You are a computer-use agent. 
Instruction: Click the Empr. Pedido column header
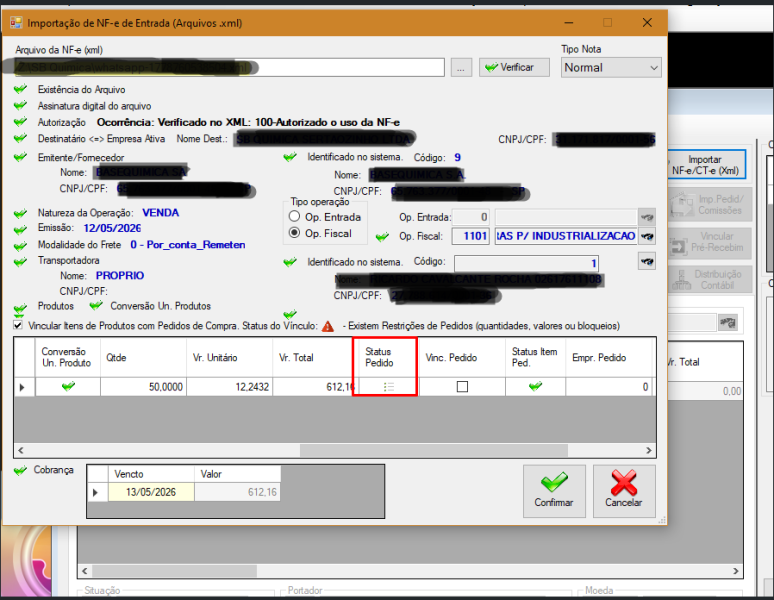point(608,357)
